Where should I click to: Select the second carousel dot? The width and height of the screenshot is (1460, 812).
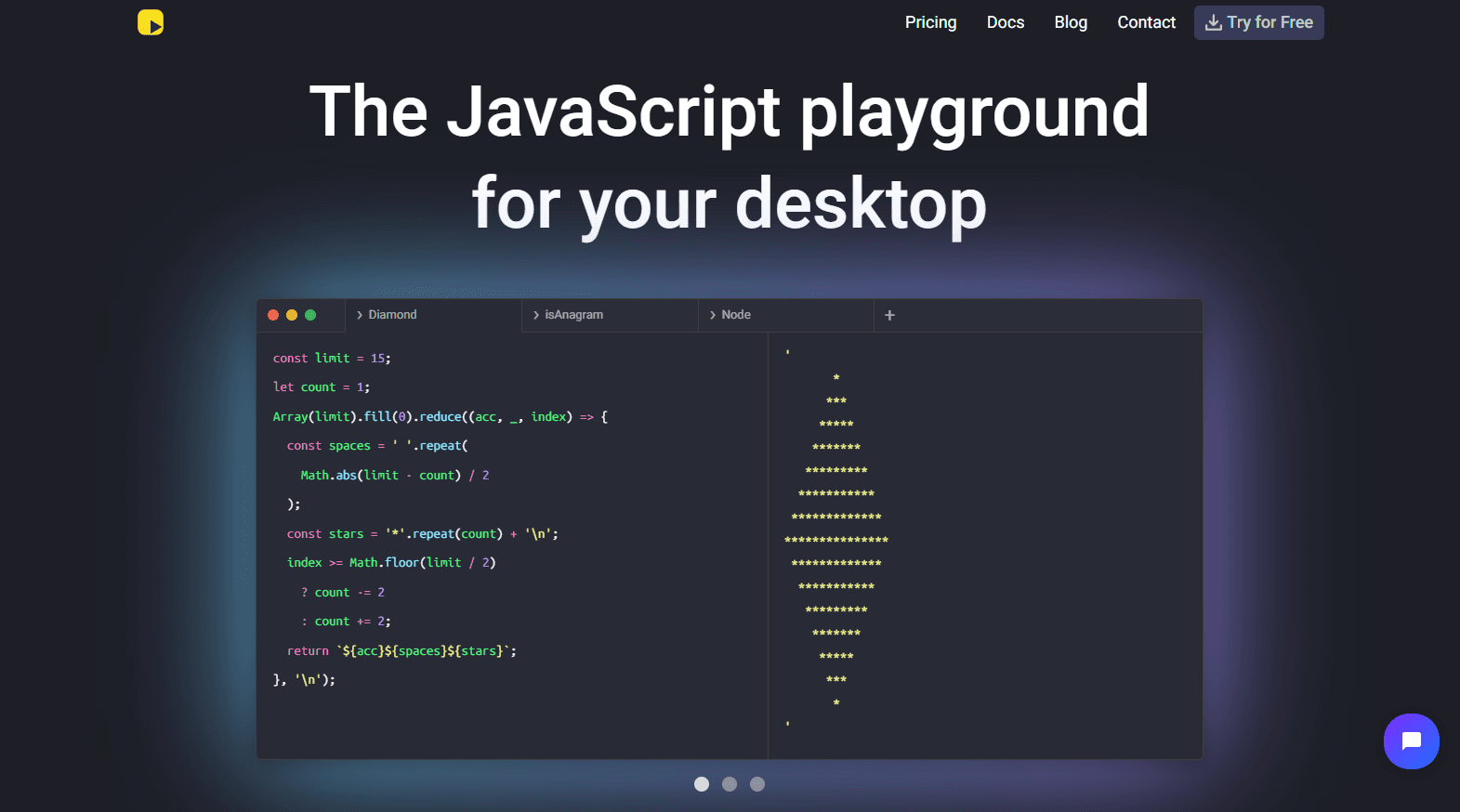(x=730, y=784)
